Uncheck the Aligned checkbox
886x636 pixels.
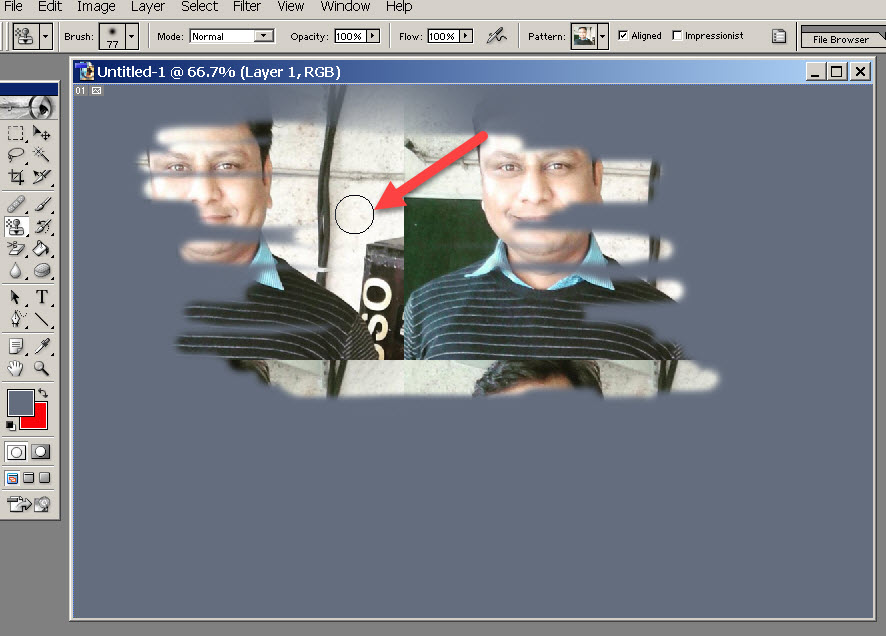pyautogui.click(x=623, y=36)
